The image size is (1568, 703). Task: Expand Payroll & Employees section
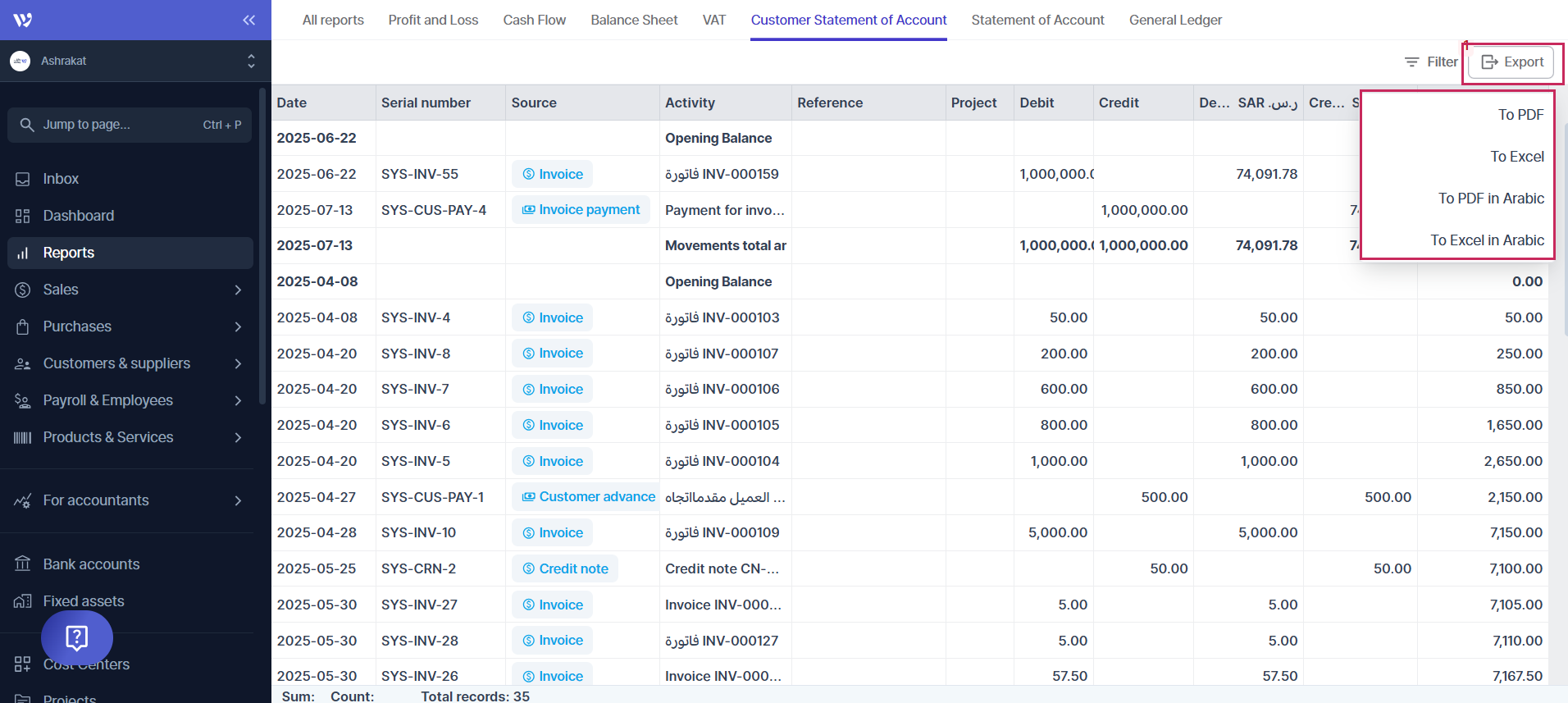[x=238, y=400]
